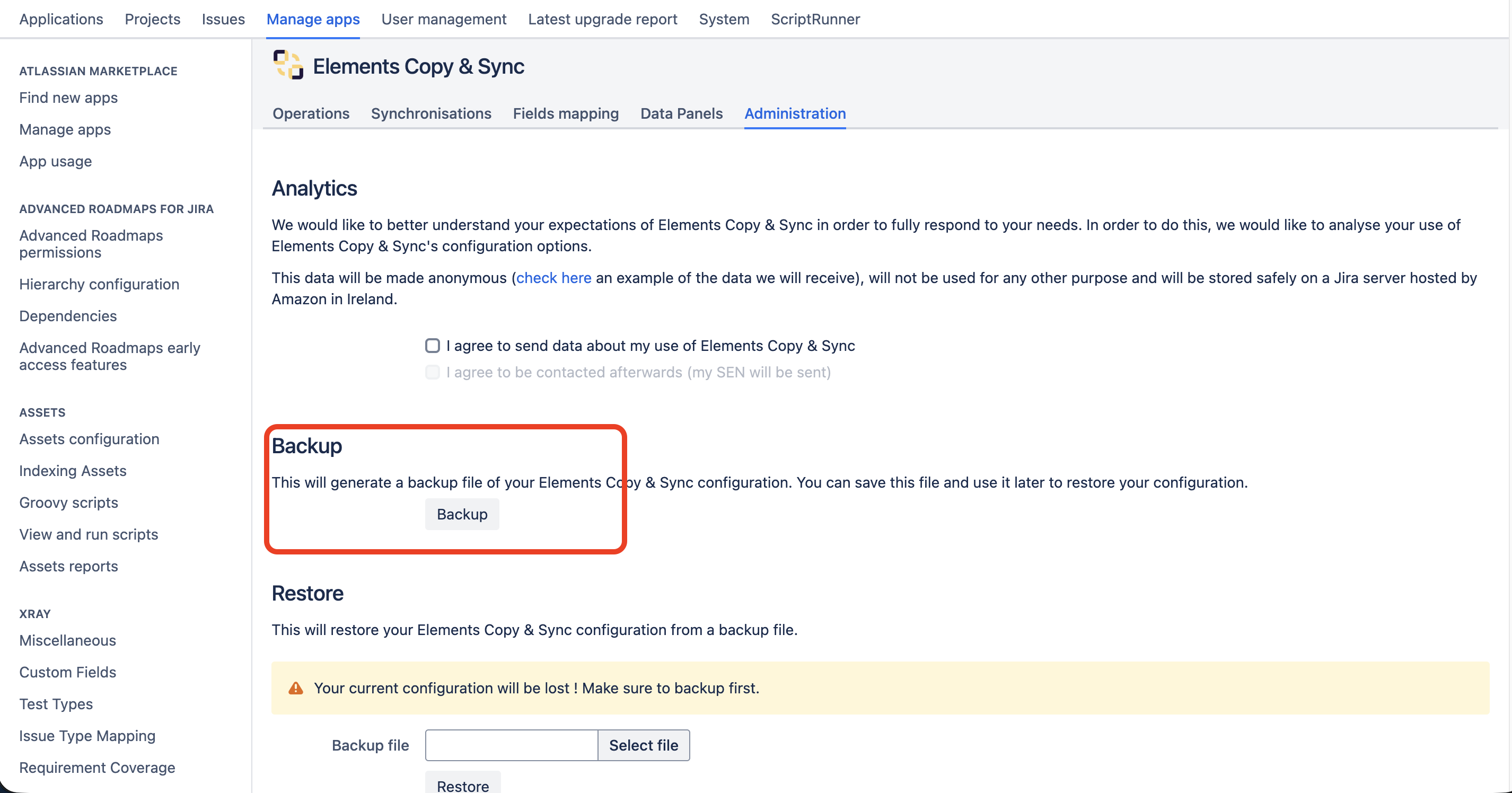Image resolution: width=1512 pixels, height=793 pixels.
Task: Switch to the Synchronisations tab
Action: [431, 113]
